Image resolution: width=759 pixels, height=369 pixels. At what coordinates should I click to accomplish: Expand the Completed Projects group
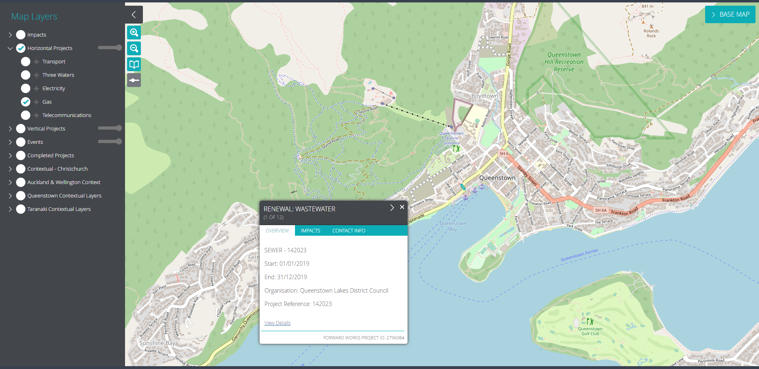pos(10,155)
